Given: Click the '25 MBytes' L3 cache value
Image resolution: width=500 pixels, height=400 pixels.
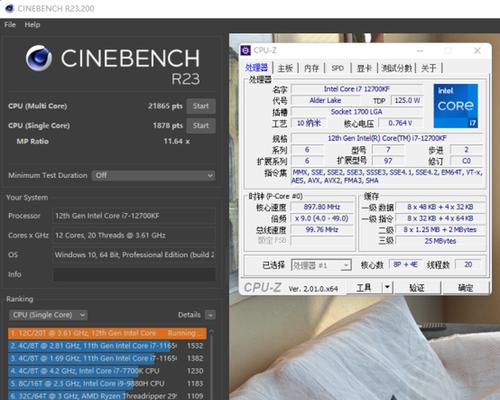Looking at the screenshot, I should [x=440, y=241].
